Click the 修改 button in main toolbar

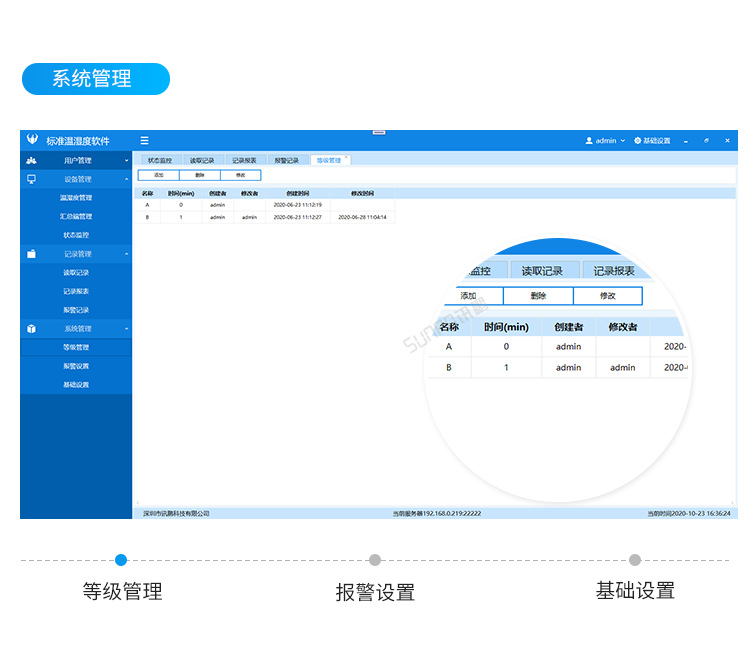click(241, 175)
